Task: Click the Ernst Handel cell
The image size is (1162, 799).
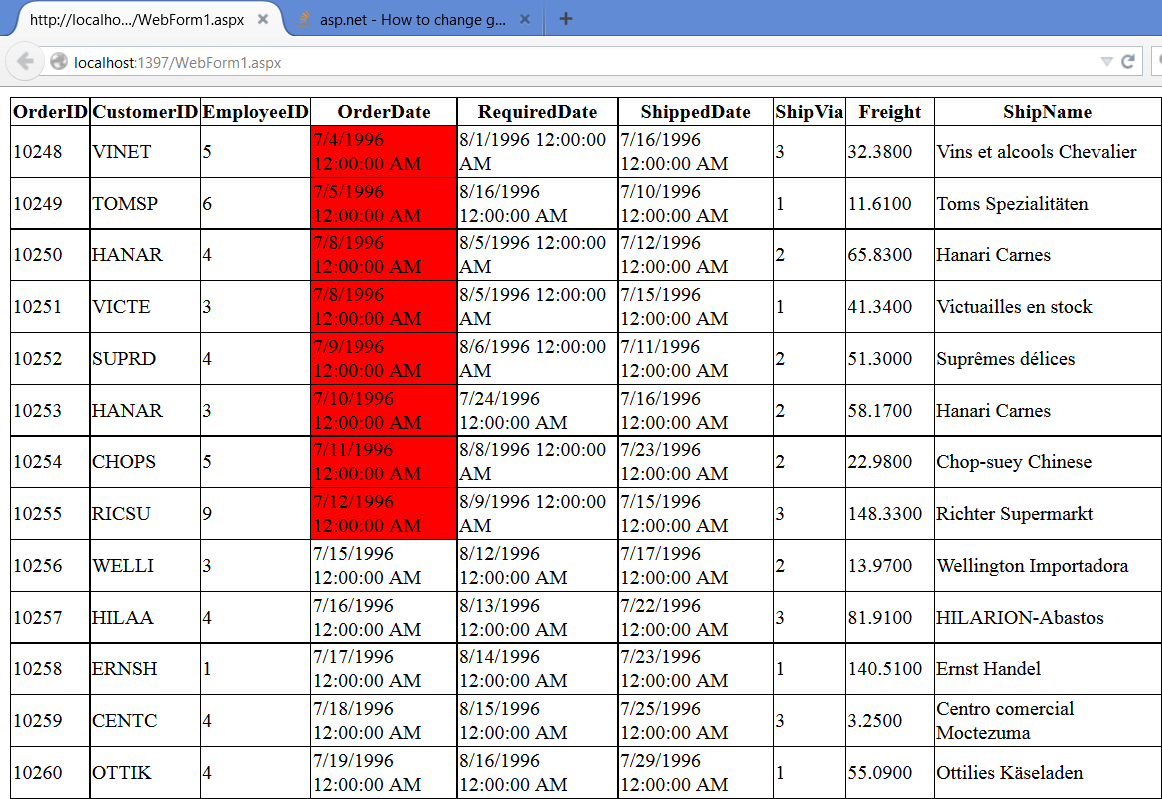Action: pyautogui.click(x=1048, y=669)
